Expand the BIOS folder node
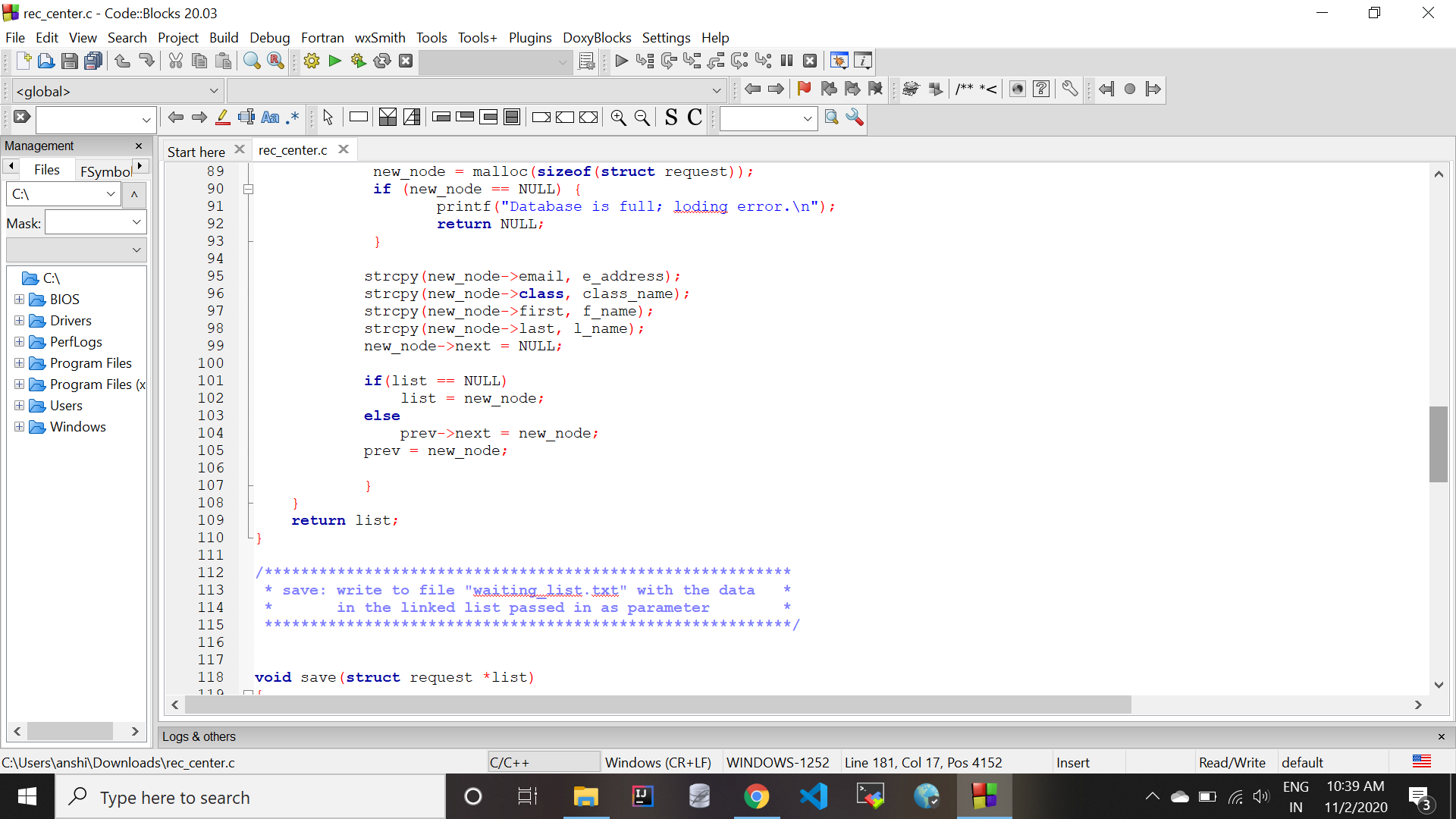The width and height of the screenshot is (1456, 819). (19, 300)
